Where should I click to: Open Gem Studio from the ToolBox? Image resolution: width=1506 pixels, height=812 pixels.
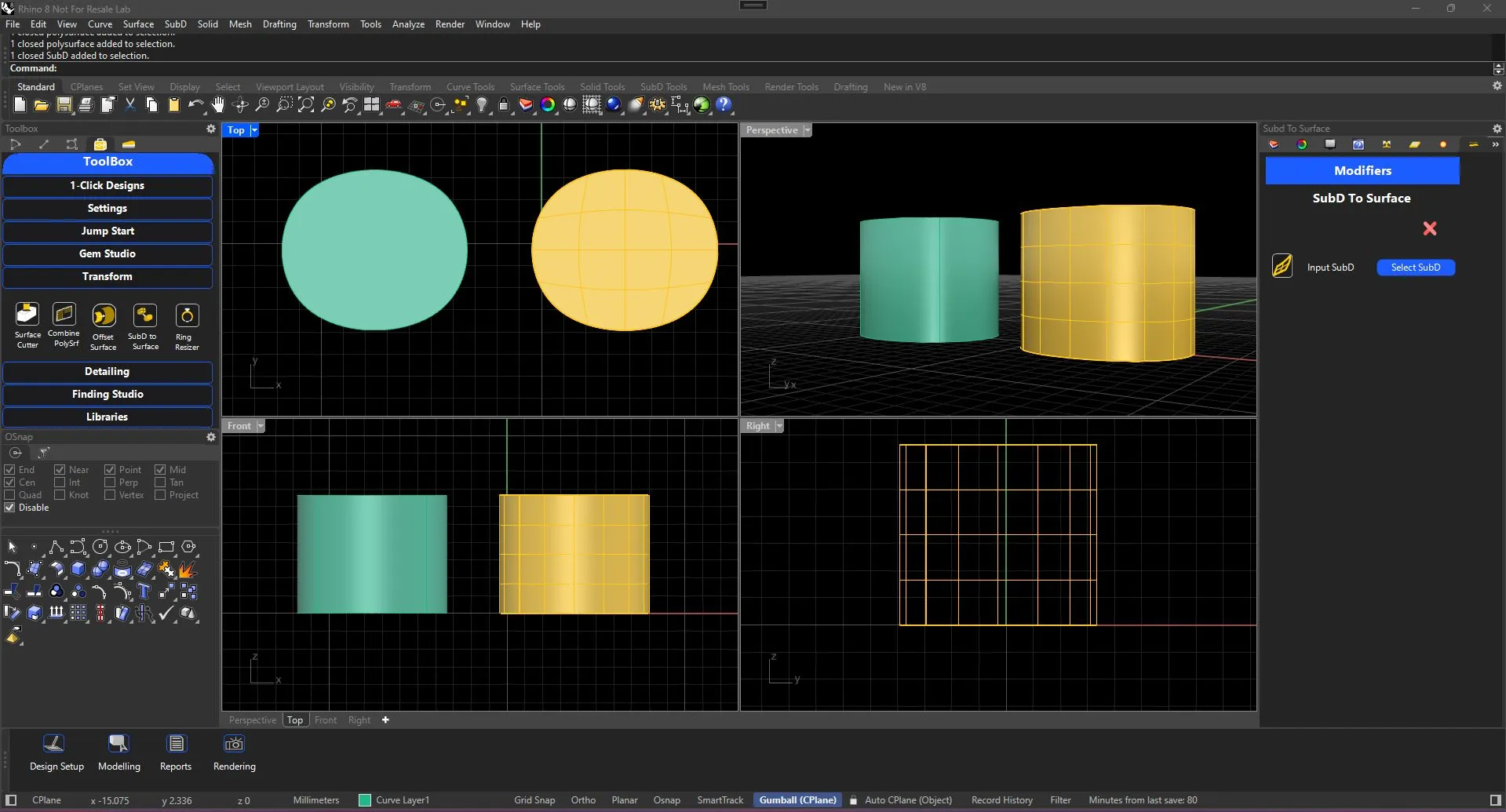coord(107,253)
